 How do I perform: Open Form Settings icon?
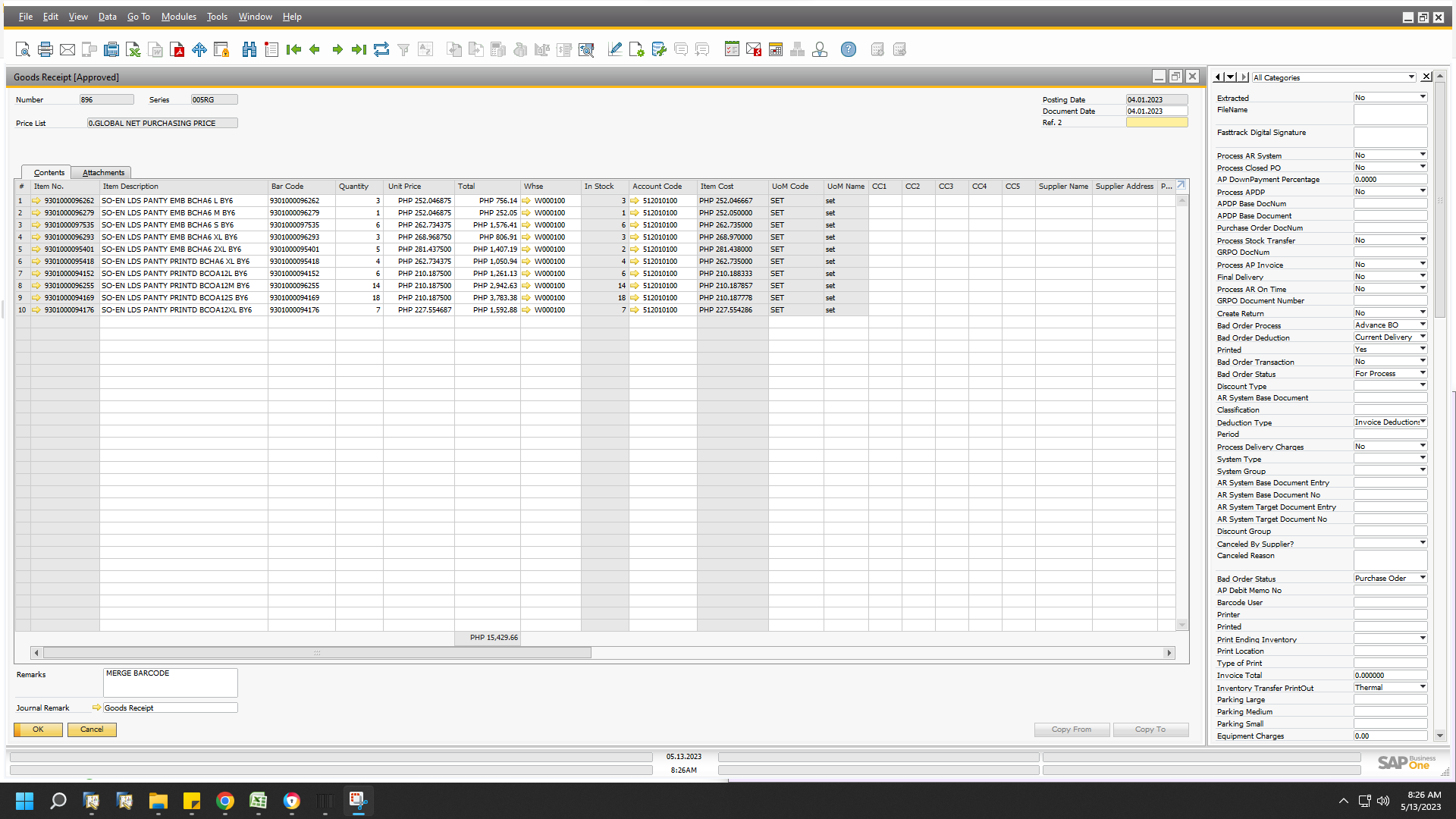[637, 49]
